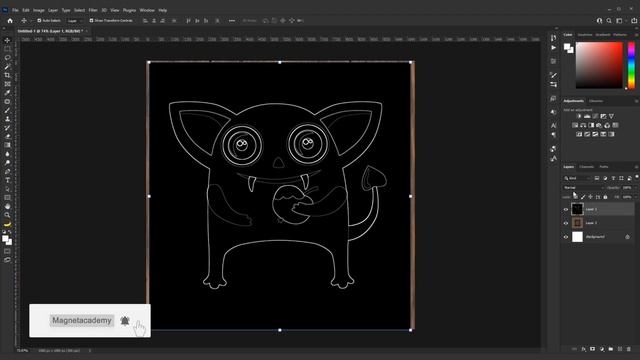Switch to the Libraries tab
640x360 pixels.
[x=596, y=101]
